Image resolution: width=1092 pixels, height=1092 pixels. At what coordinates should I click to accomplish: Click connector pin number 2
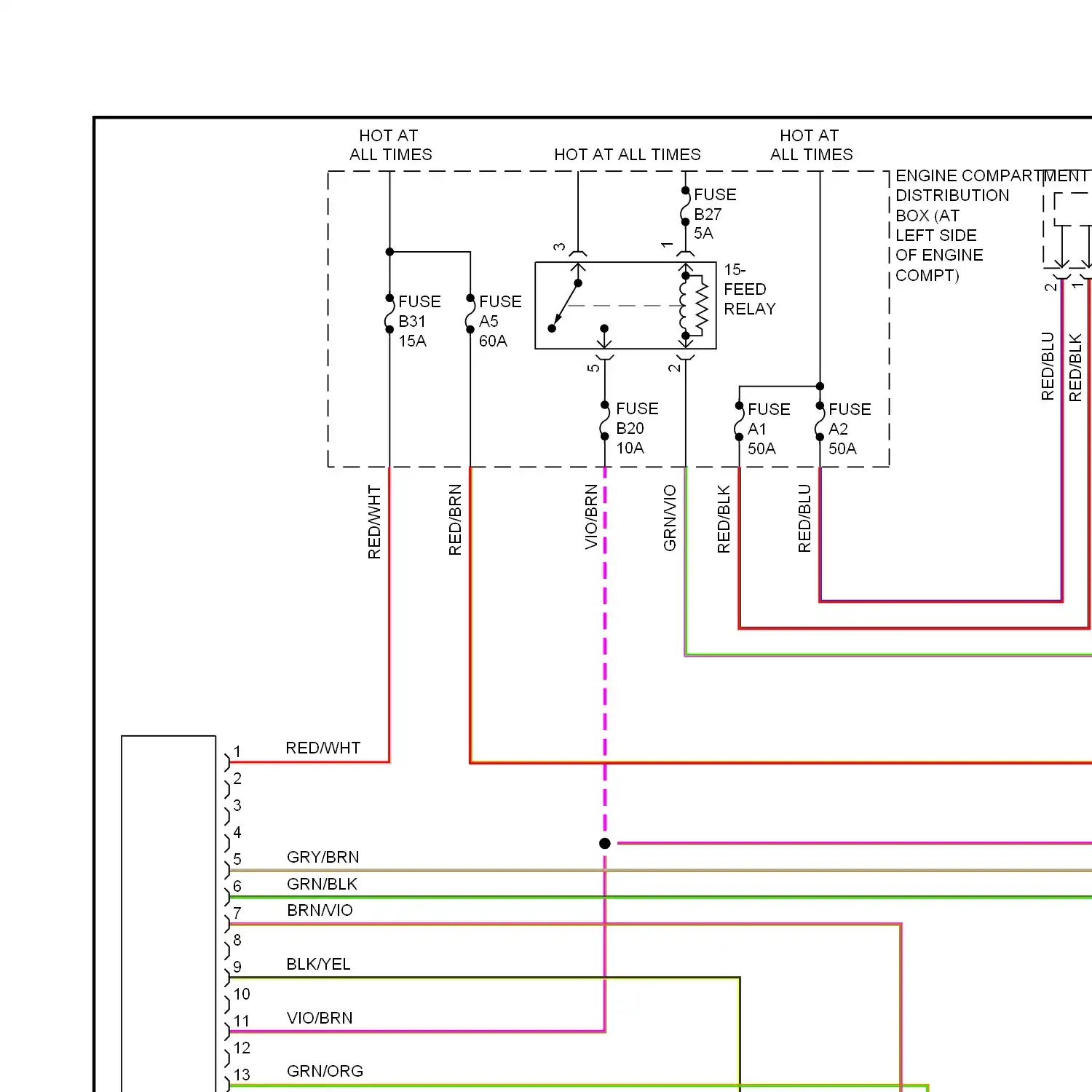point(237,778)
